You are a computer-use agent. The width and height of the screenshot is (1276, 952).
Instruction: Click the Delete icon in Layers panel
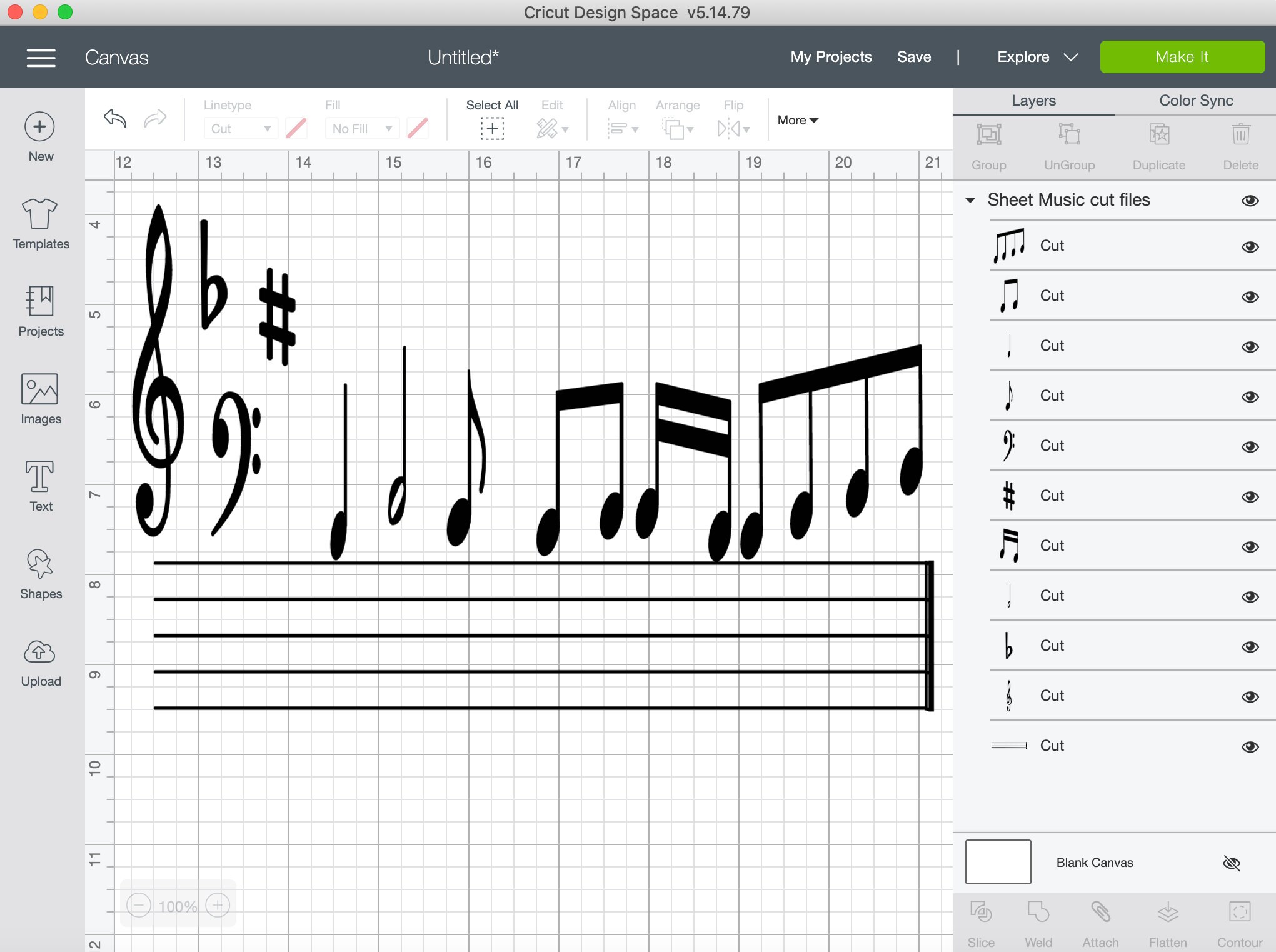coord(1240,134)
